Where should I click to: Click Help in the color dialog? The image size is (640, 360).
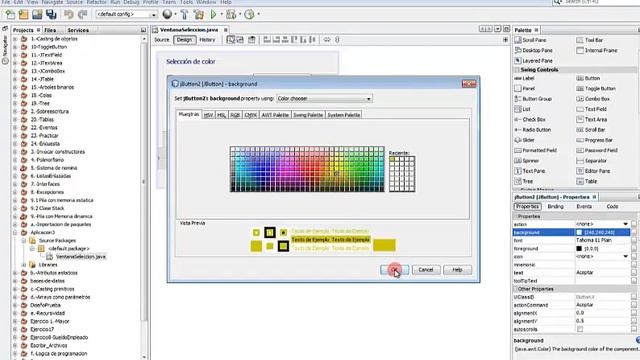[x=457, y=270]
